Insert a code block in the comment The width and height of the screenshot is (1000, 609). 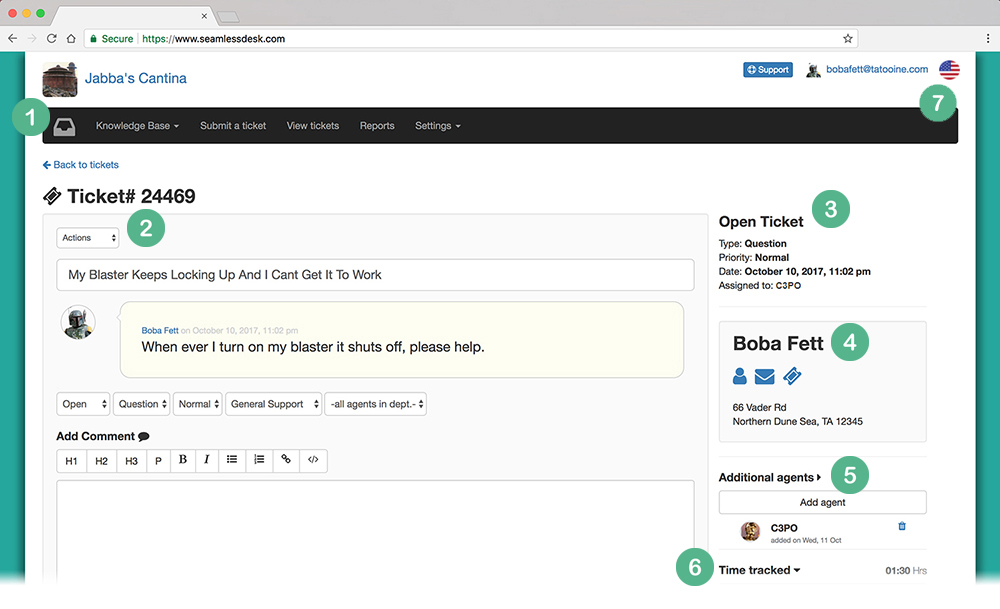click(x=313, y=460)
